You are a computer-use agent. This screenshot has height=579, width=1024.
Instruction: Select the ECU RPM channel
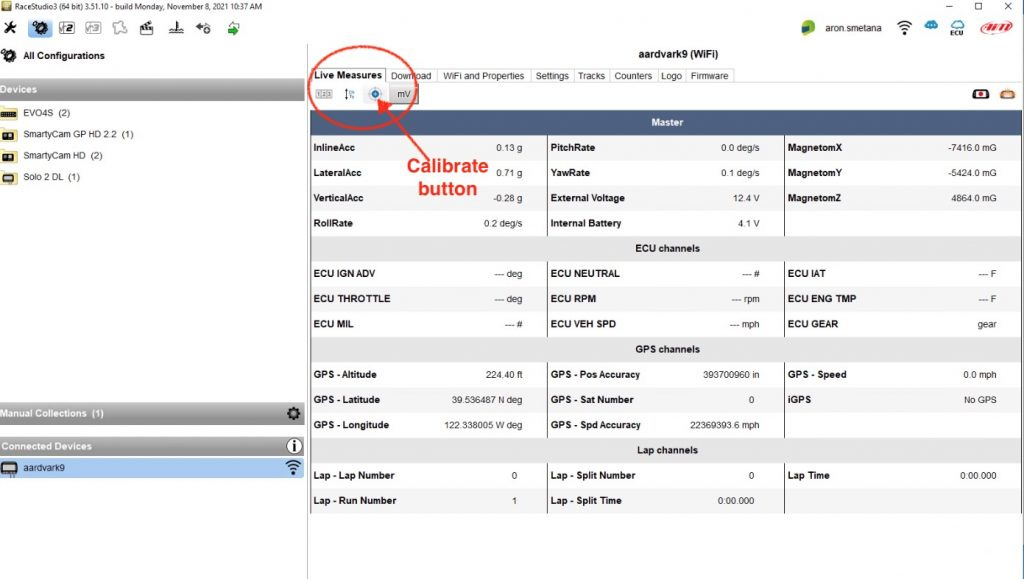(665, 298)
